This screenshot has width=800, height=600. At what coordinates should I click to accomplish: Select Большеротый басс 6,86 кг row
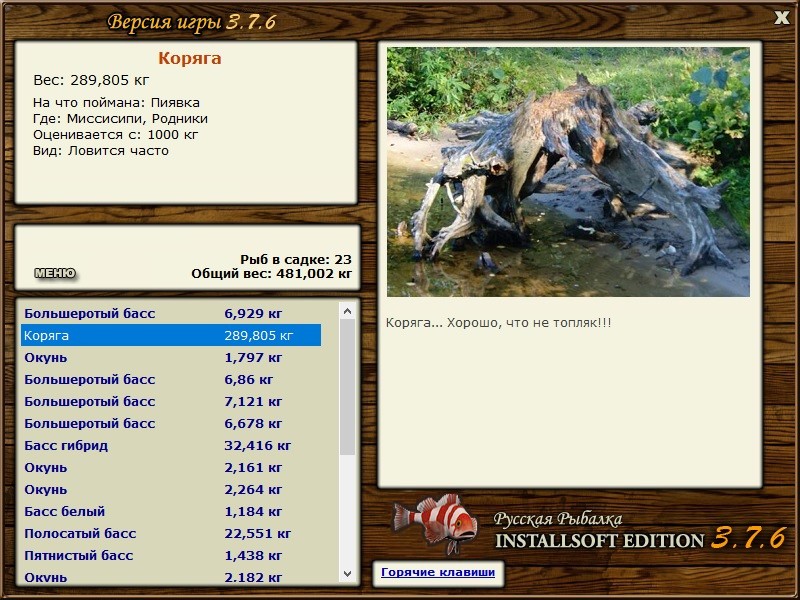click(171, 379)
